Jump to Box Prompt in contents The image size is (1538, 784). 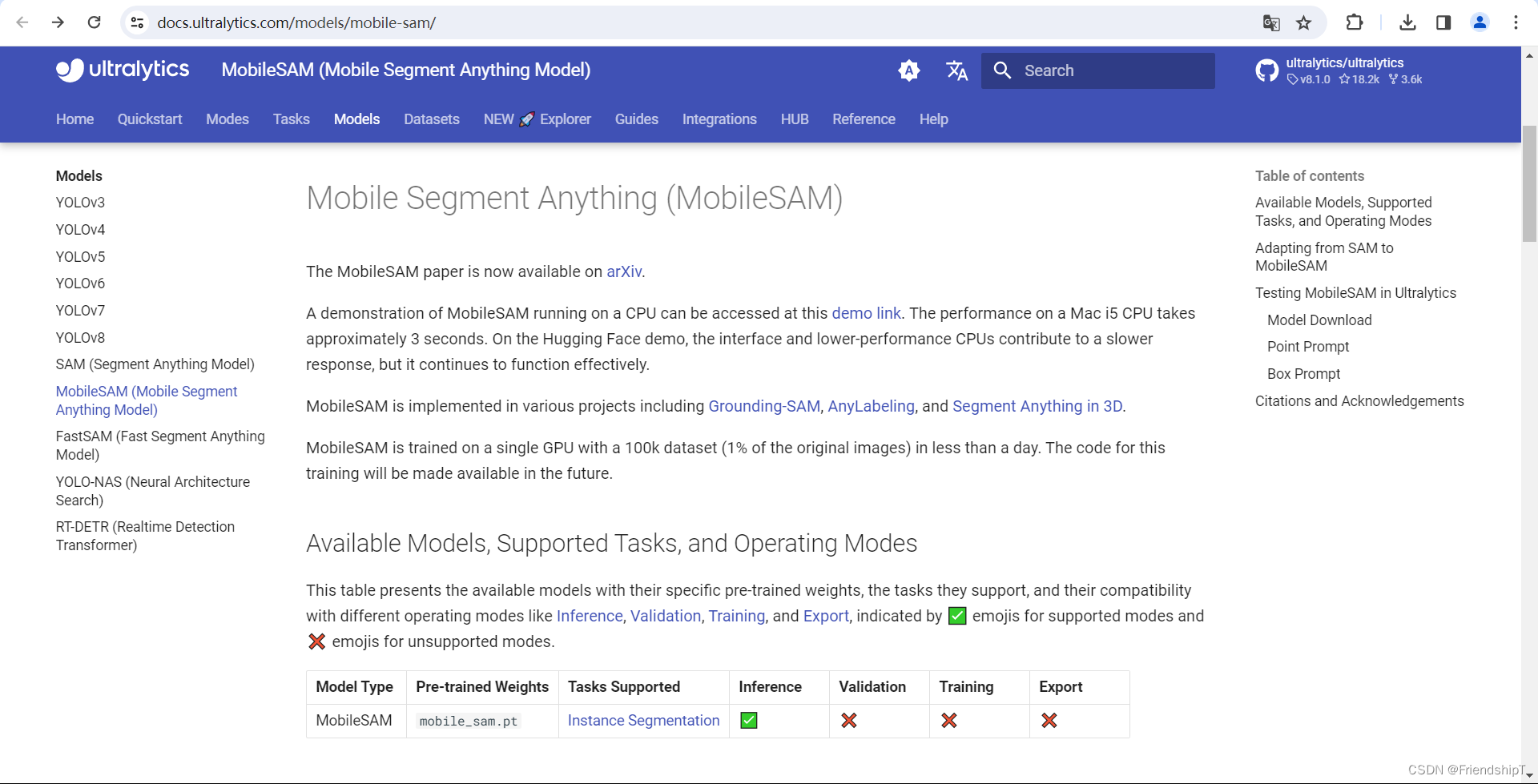point(1303,374)
